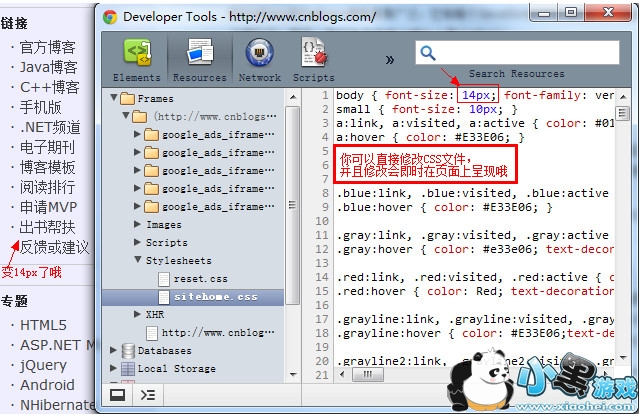Click the Local Storage grid icon
The height and width of the screenshot is (415, 639).
coord(128,369)
